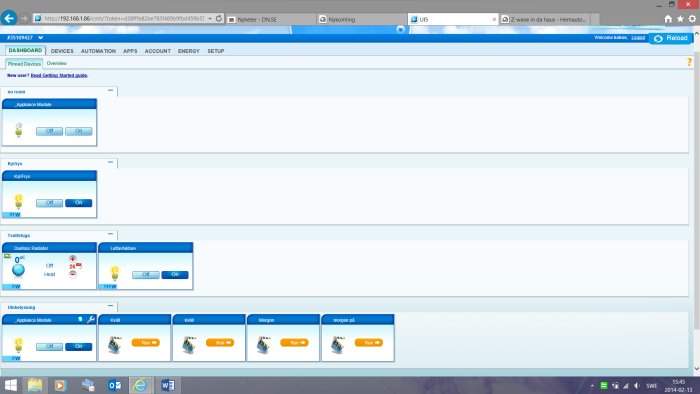Run the morgon på scene
The height and width of the screenshot is (394, 700).
click(x=369, y=343)
